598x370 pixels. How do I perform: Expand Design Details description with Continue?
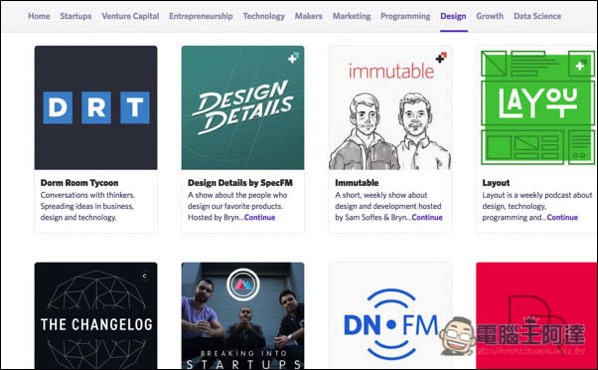pyautogui.click(x=260, y=217)
